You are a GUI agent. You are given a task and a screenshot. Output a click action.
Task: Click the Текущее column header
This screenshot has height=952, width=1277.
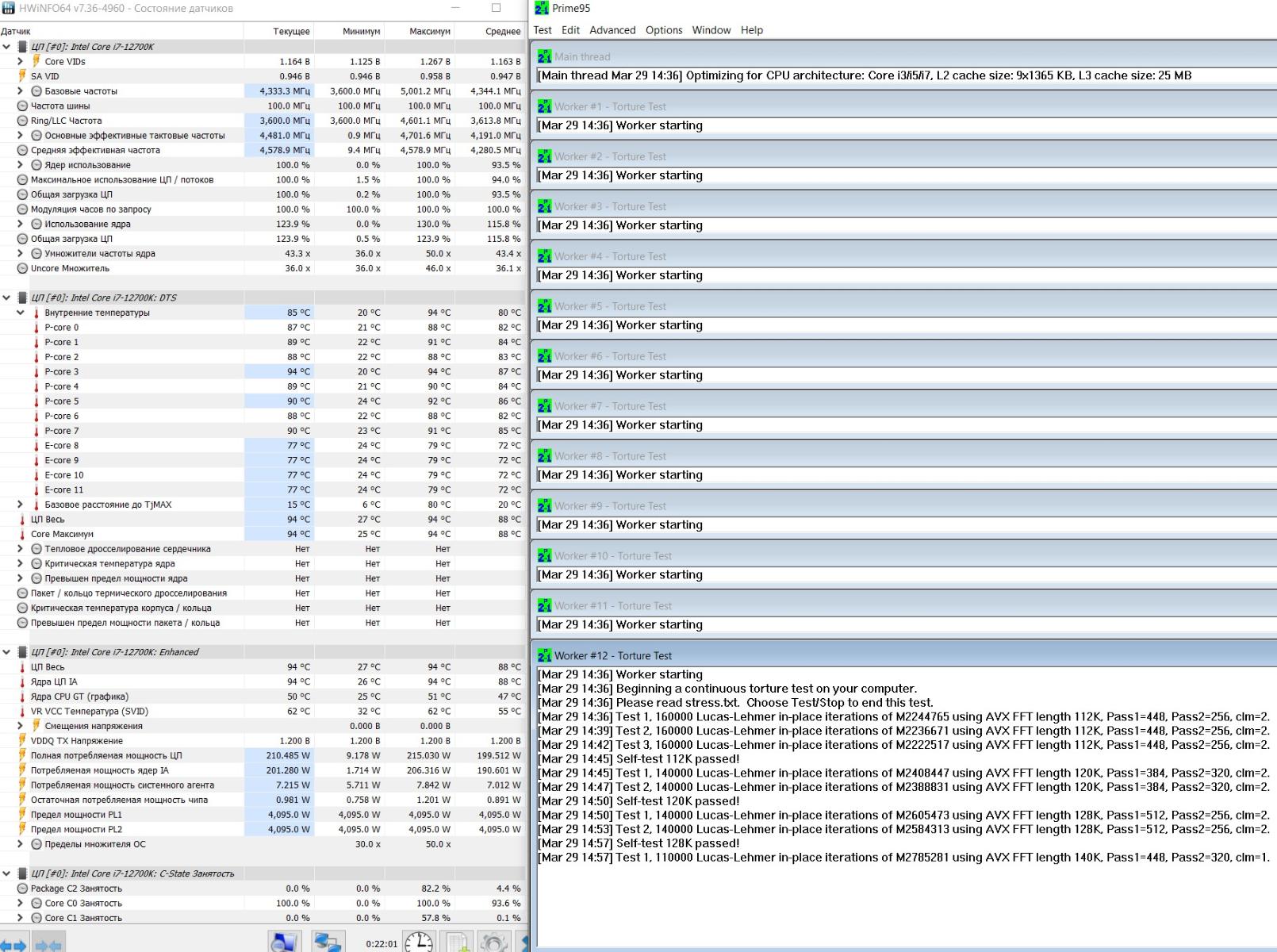point(291,31)
